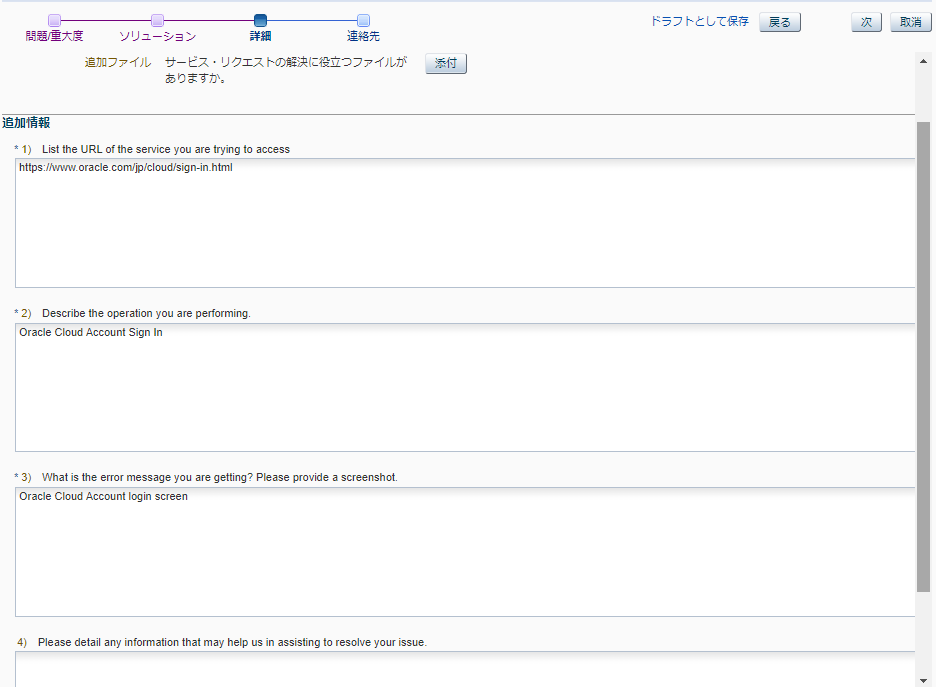
Task: Click the oracle.com sign-in URL text
Action: [126, 168]
